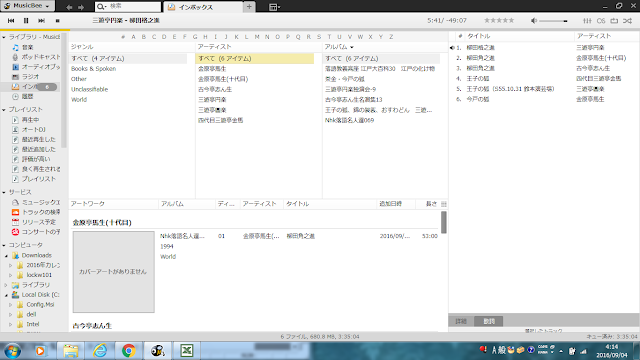640x360 pixels.
Task: Open the music library node
Action: tap(28, 47)
